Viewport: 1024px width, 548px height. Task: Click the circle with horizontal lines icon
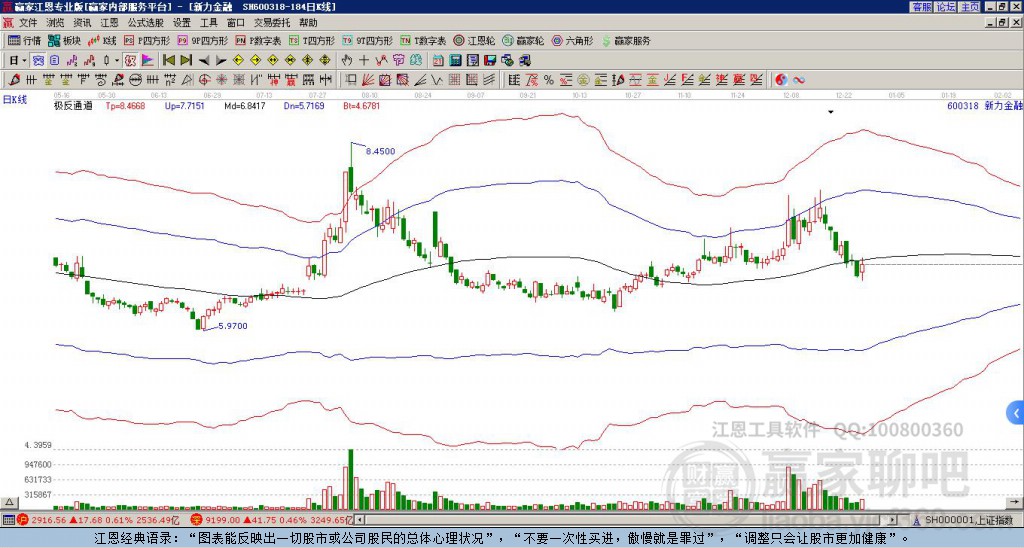[x=135, y=80]
